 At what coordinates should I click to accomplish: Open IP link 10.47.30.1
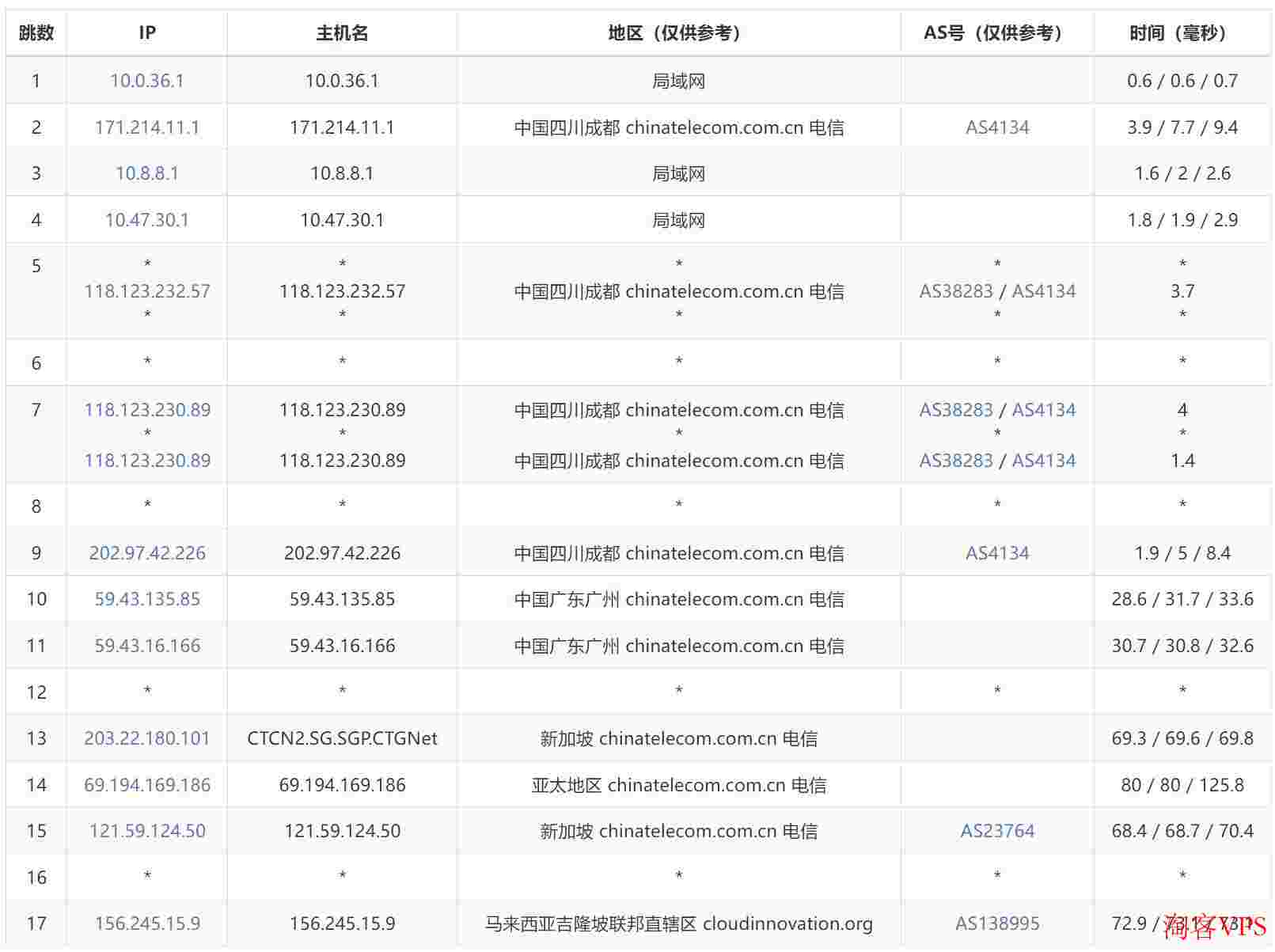coord(147,220)
